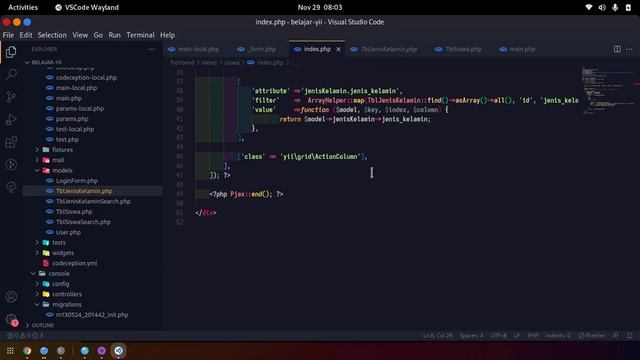Open LoginForm.php in explorer

[93, 181]
